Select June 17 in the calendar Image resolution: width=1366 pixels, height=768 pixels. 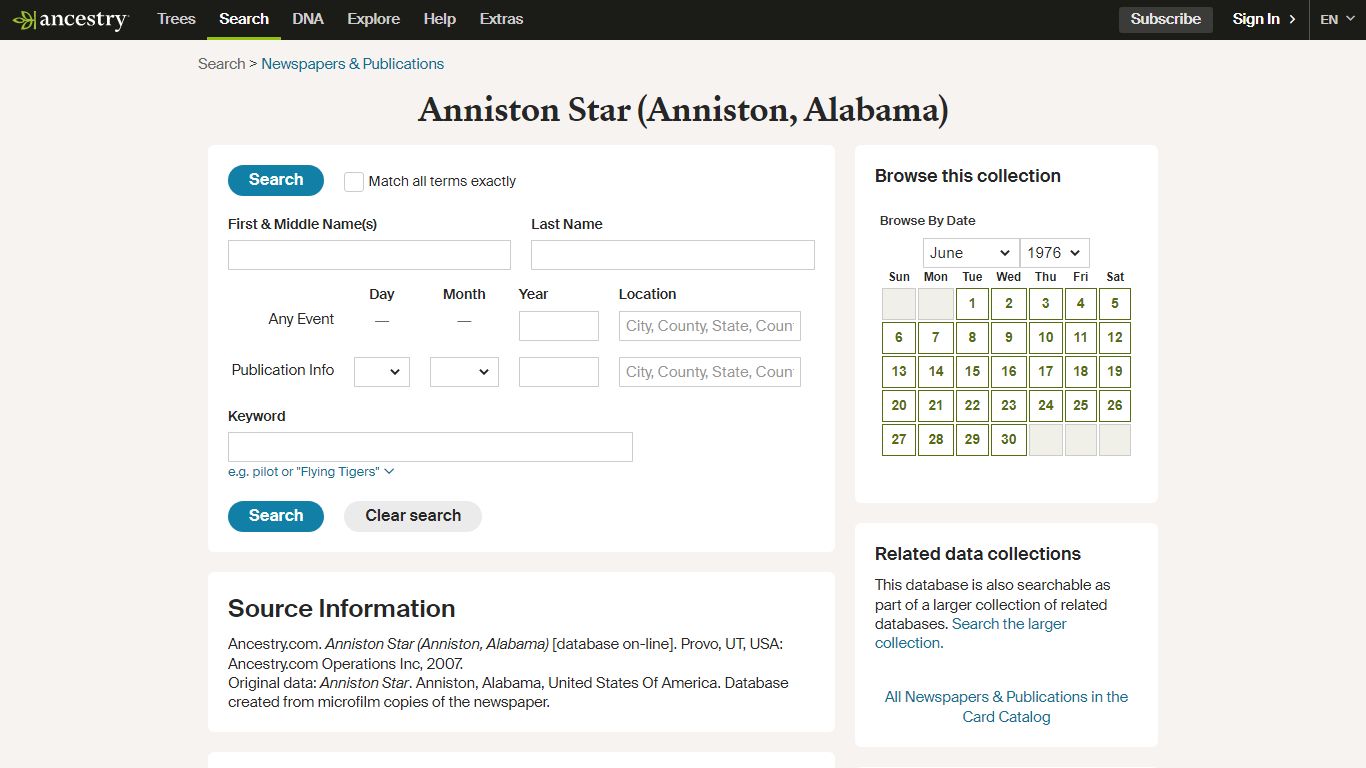(x=1045, y=372)
